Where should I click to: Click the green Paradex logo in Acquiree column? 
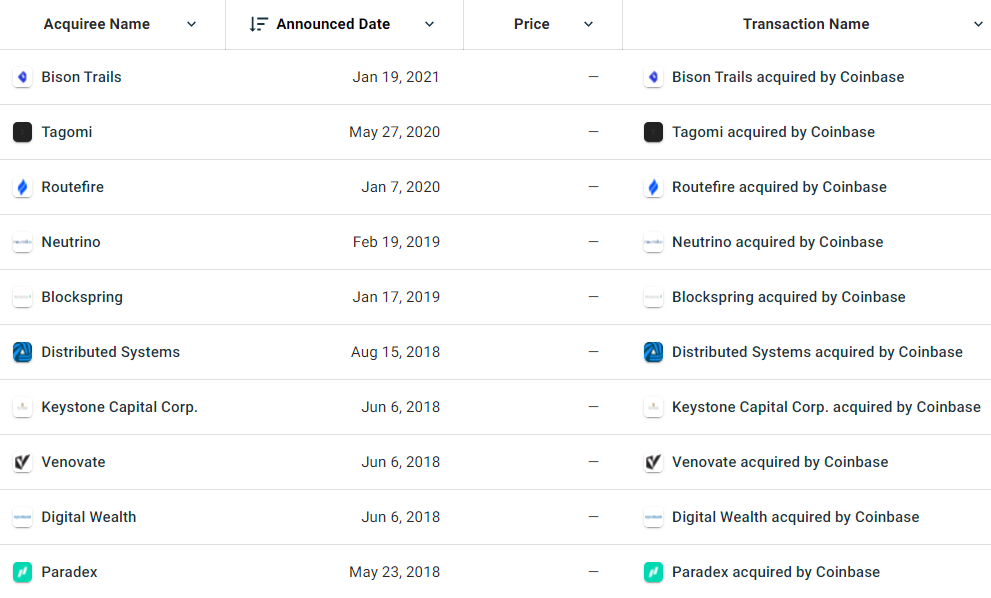(x=22, y=572)
